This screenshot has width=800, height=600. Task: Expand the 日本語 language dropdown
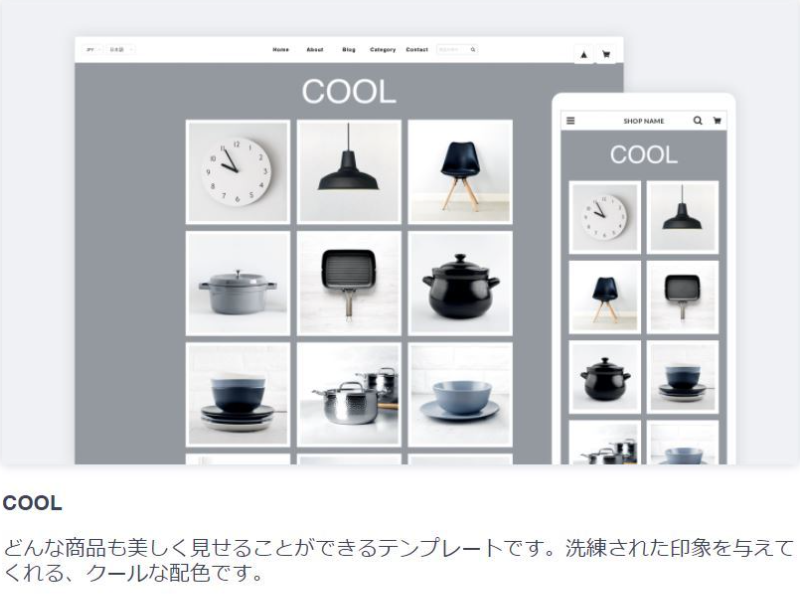120,49
